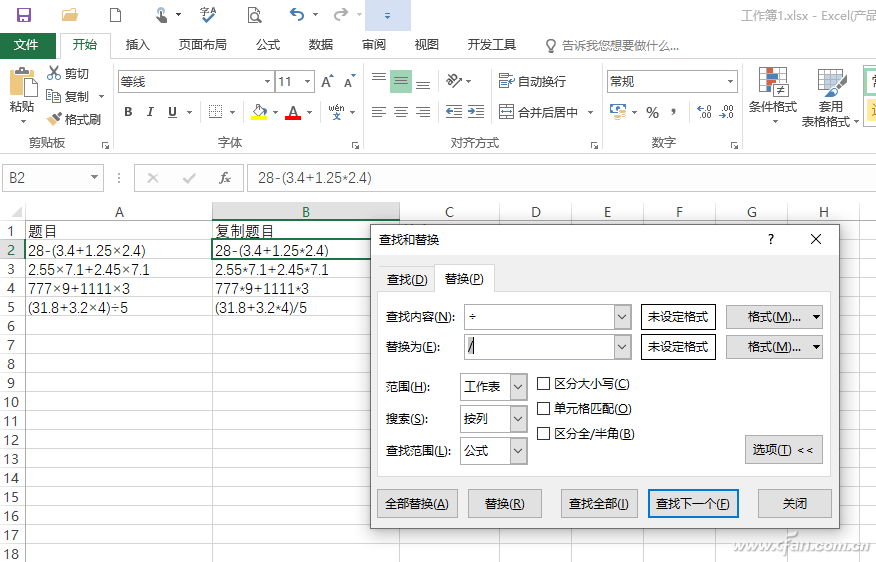The image size is (876, 562).
Task: Expand the Replace with history dropdown
Action: tap(622, 347)
